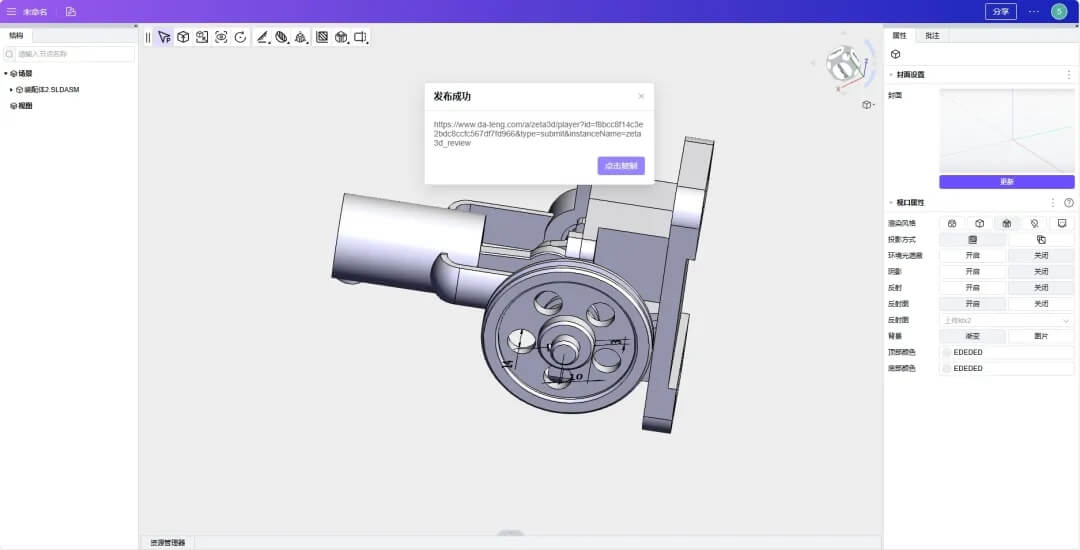Click the viewport properties help icon
The height and width of the screenshot is (550, 1080).
1069,202
